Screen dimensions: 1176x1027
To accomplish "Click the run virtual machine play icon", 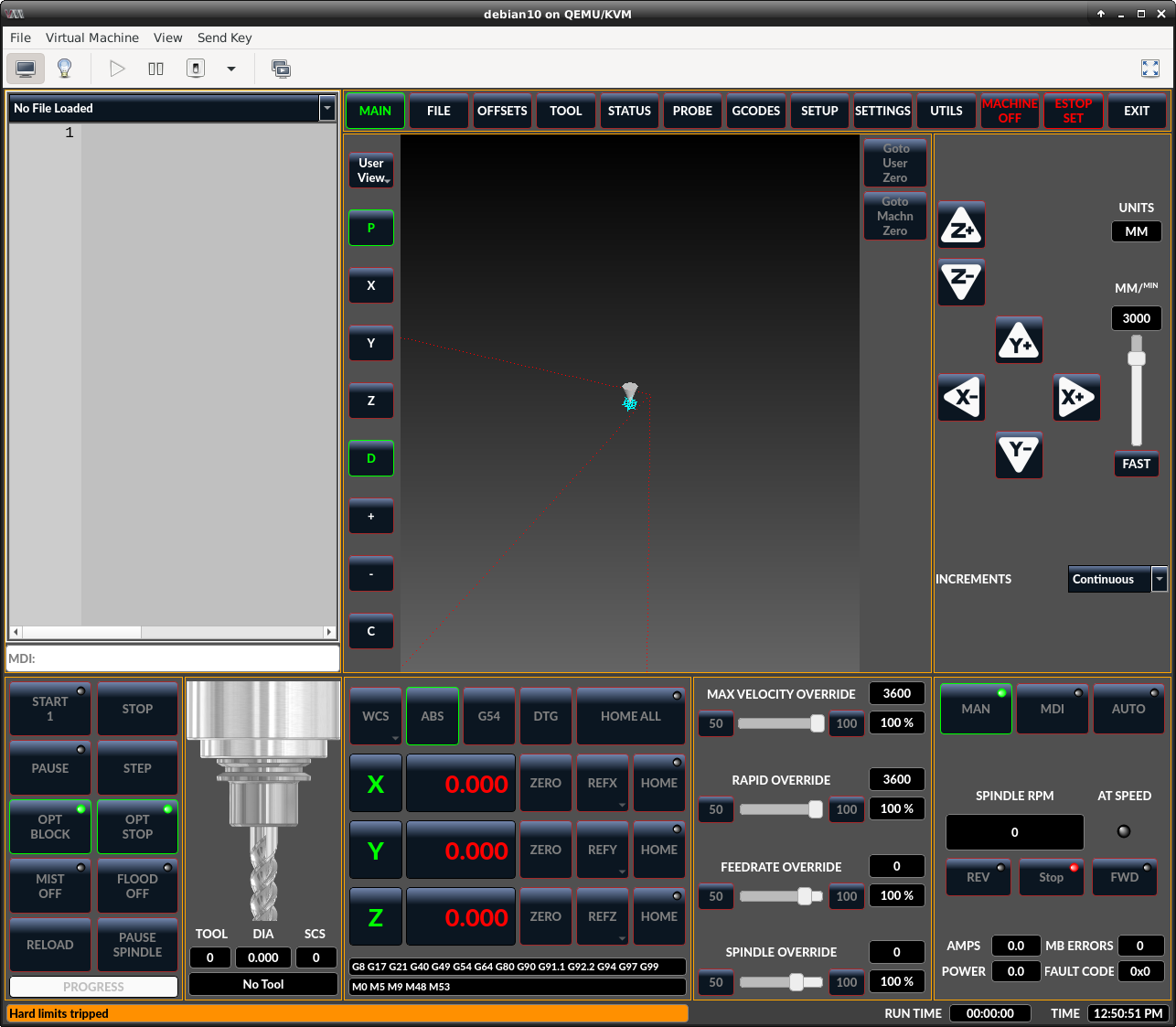I will click(x=117, y=69).
